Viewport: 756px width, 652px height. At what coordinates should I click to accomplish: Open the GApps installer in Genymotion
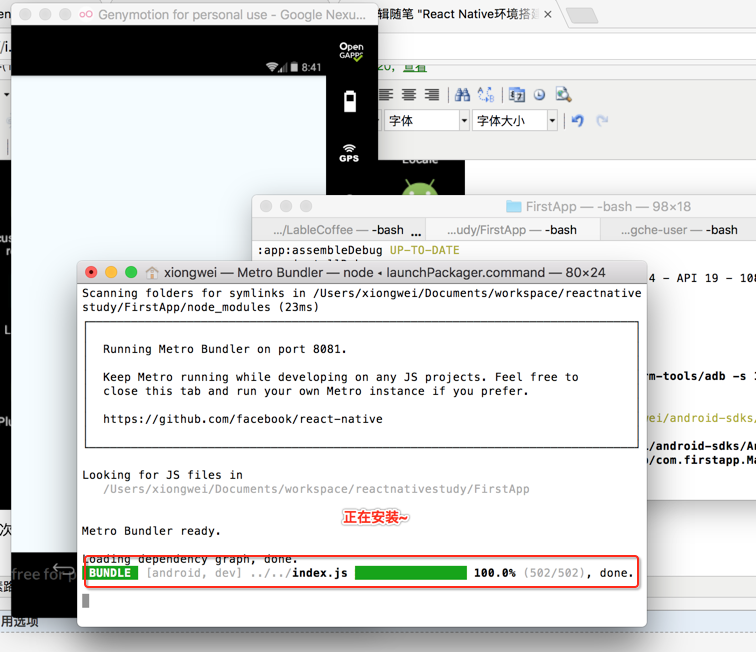[x=351, y=51]
